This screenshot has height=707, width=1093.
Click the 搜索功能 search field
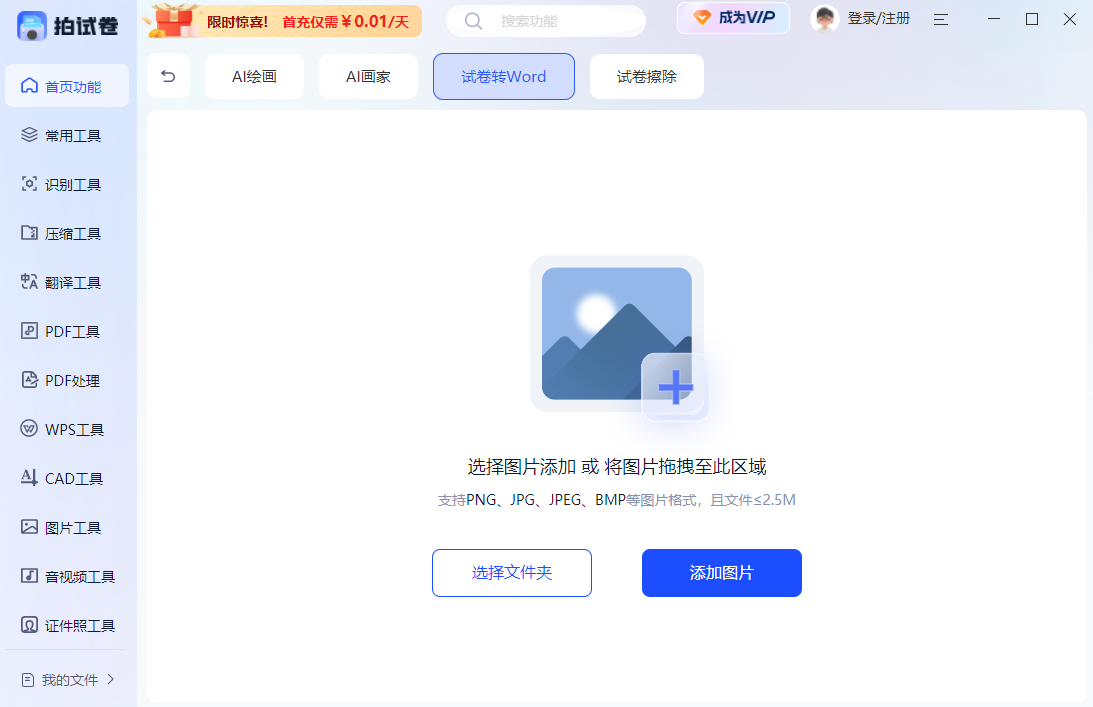(x=545, y=20)
